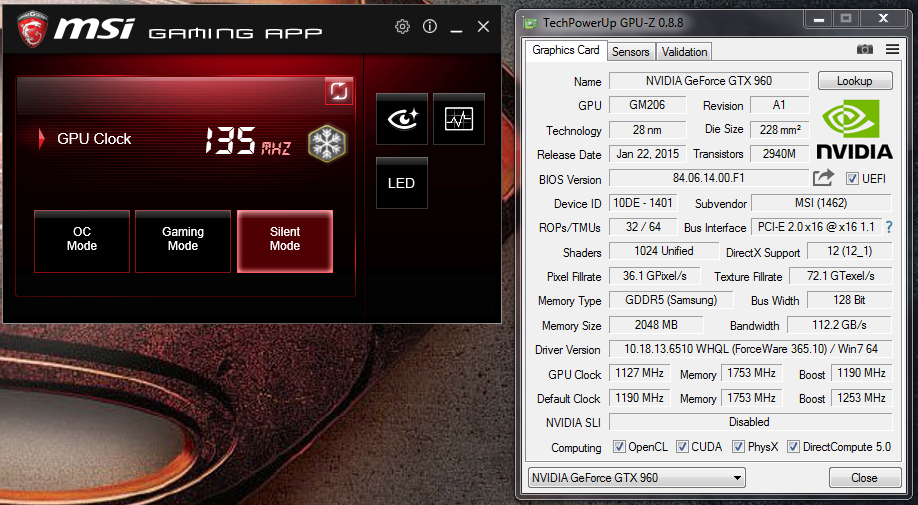Image resolution: width=918 pixels, height=505 pixels.
Task: Open the LED control tile
Action: [402, 183]
